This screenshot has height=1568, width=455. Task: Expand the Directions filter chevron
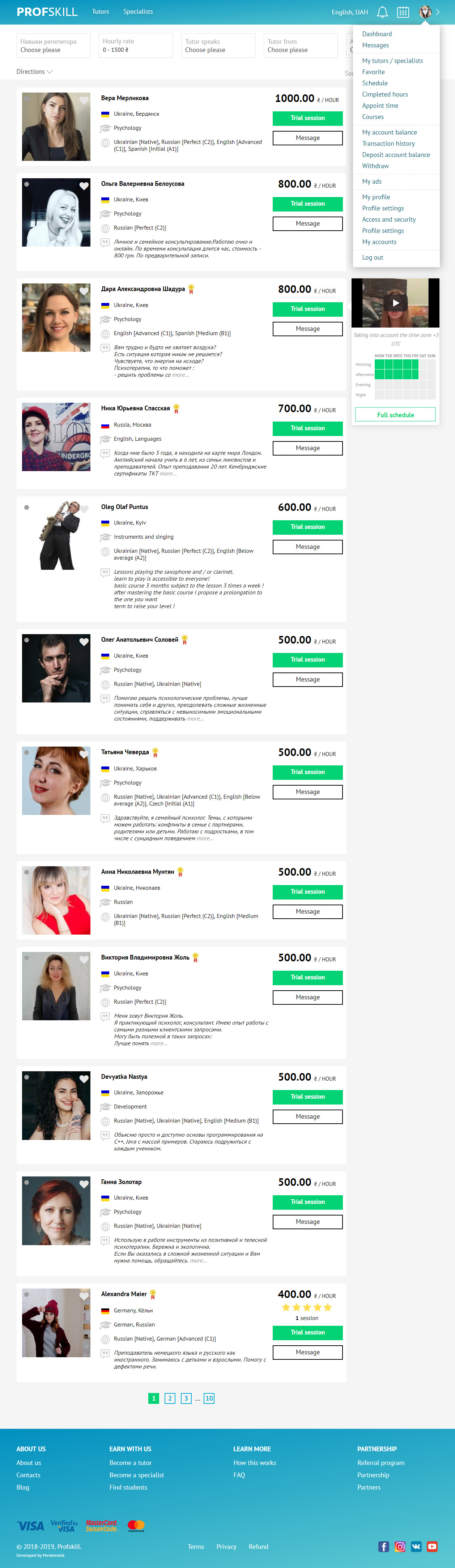pyautogui.click(x=50, y=72)
